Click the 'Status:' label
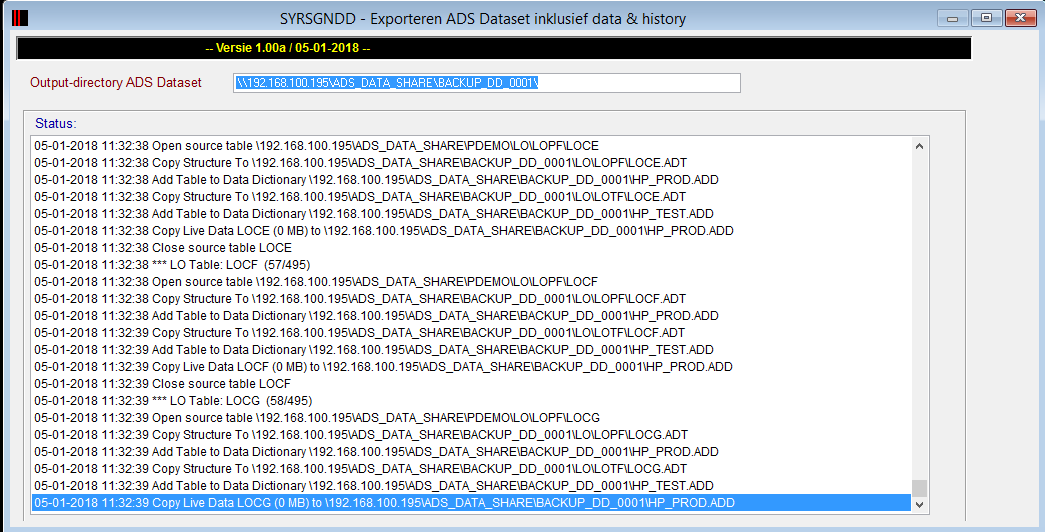The image size is (1045, 532). [x=56, y=123]
